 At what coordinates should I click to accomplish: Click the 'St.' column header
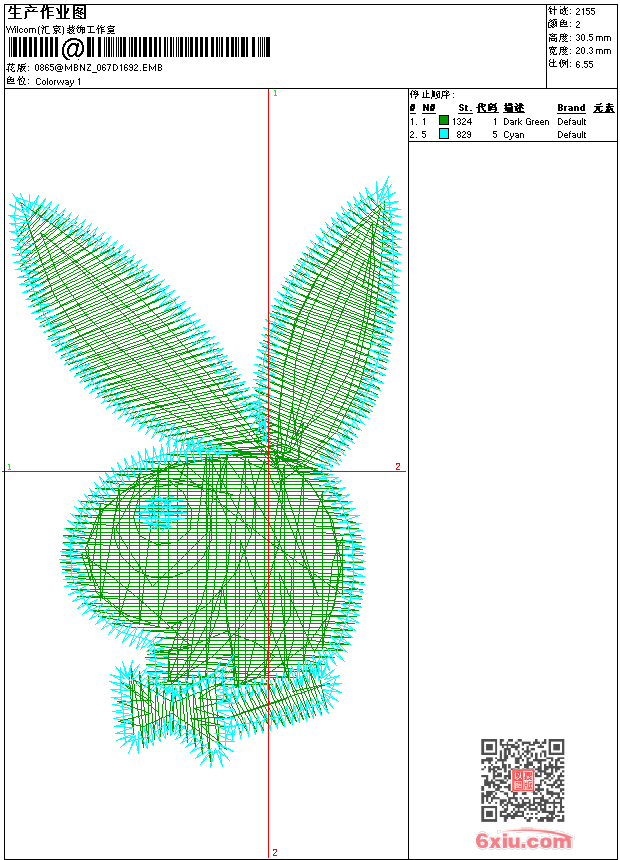(x=465, y=108)
